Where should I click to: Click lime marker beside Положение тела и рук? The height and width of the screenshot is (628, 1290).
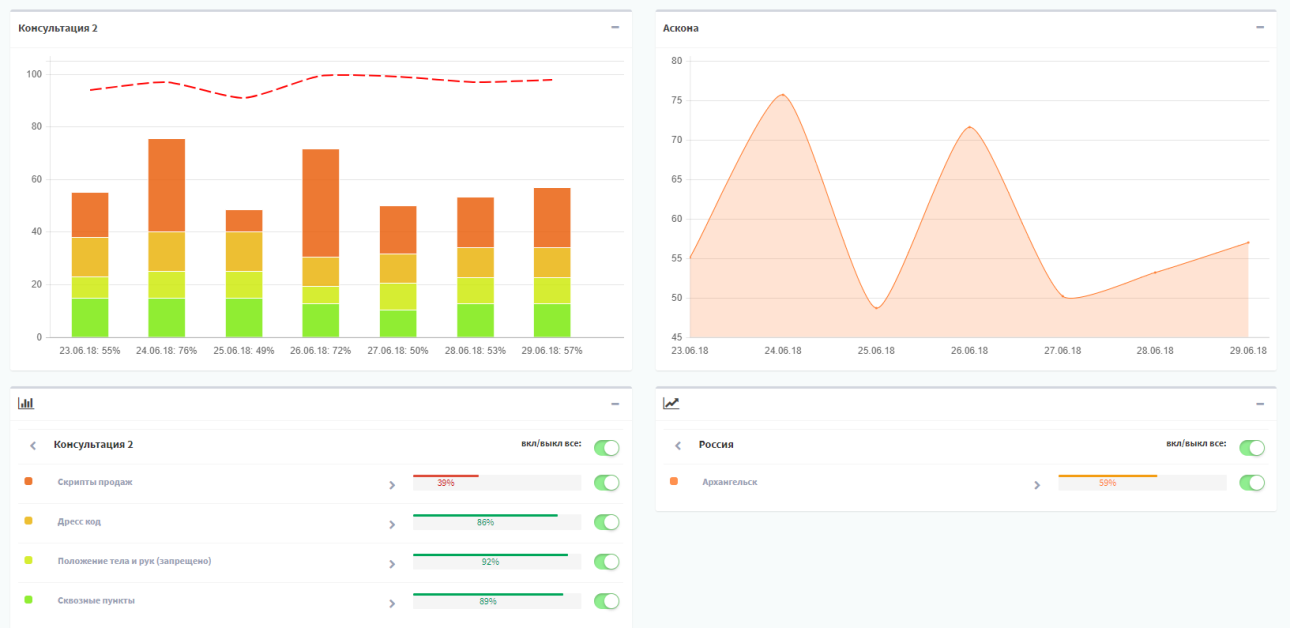pyautogui.click(x=28, y=560)
